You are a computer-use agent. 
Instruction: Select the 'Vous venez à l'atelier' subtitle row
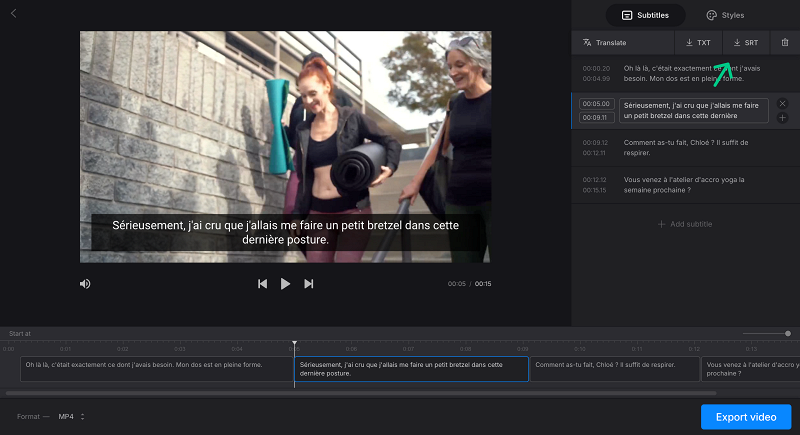coord(686,185)
